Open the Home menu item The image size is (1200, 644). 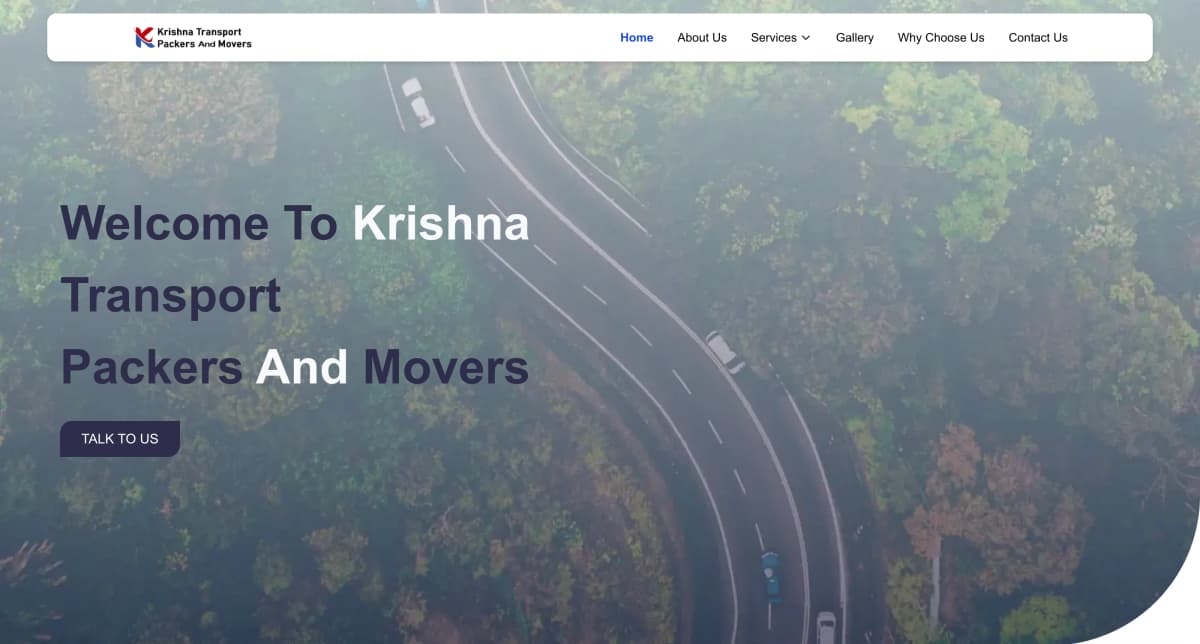637,38
